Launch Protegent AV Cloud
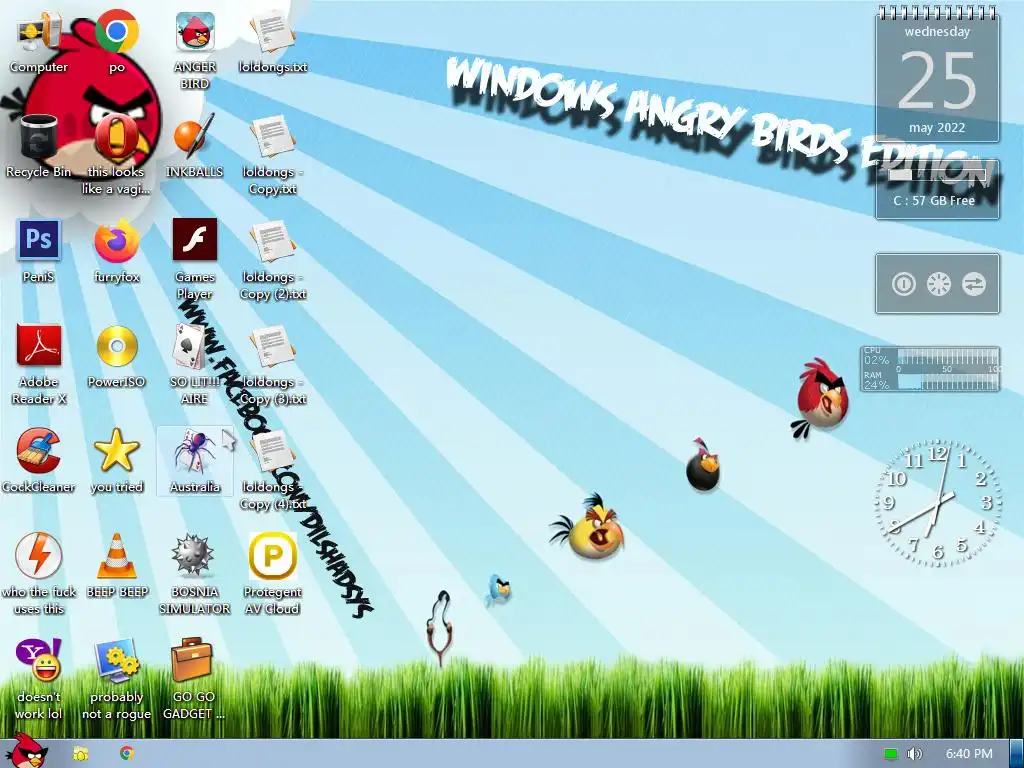Viewport: 1024px width, 768px height. point(273,575)
